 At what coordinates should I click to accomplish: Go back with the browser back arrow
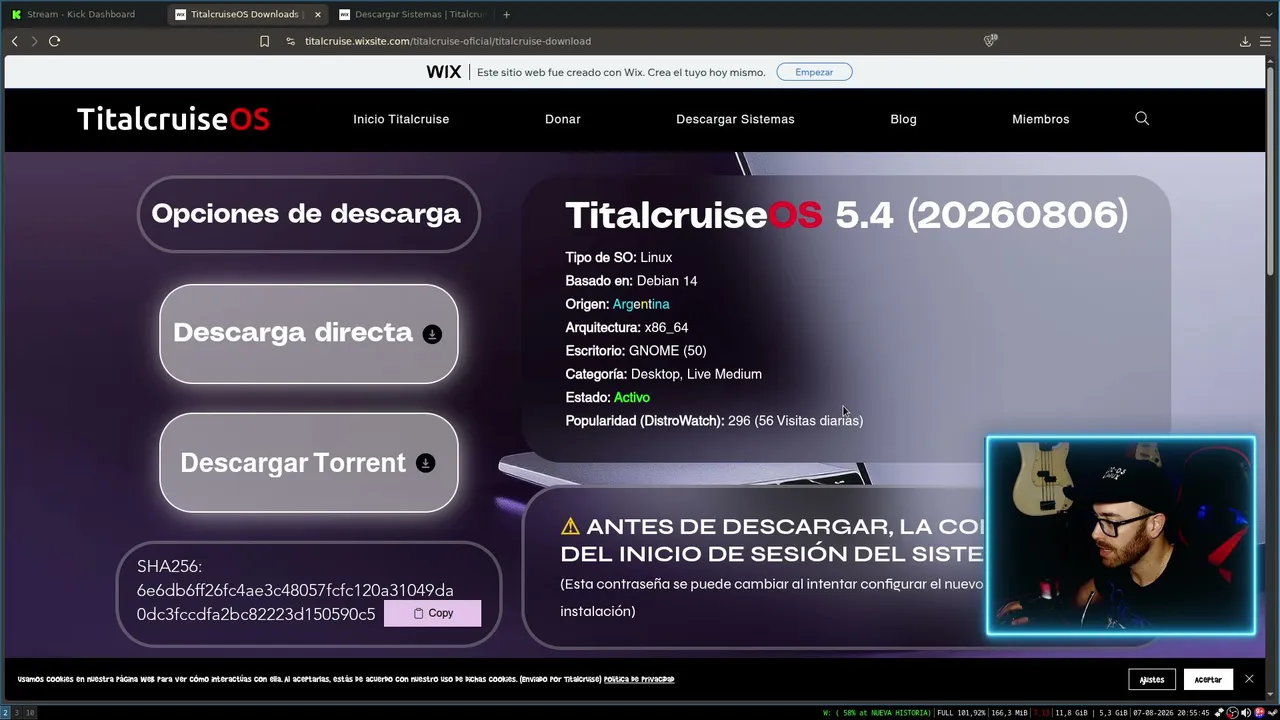tap(14, 41)
